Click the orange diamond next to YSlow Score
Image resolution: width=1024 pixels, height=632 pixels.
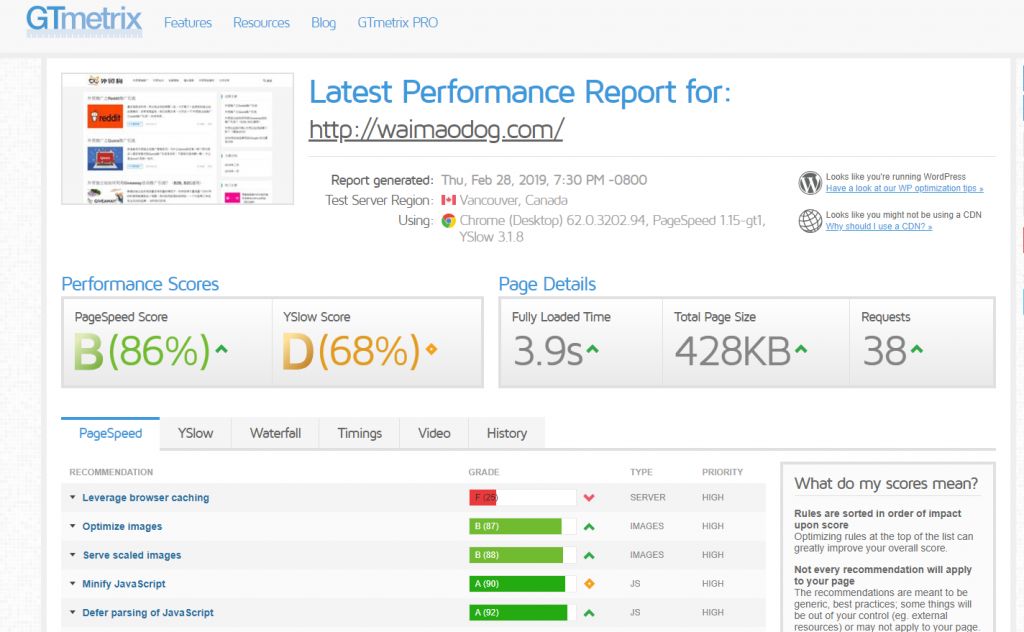point(431,350)
